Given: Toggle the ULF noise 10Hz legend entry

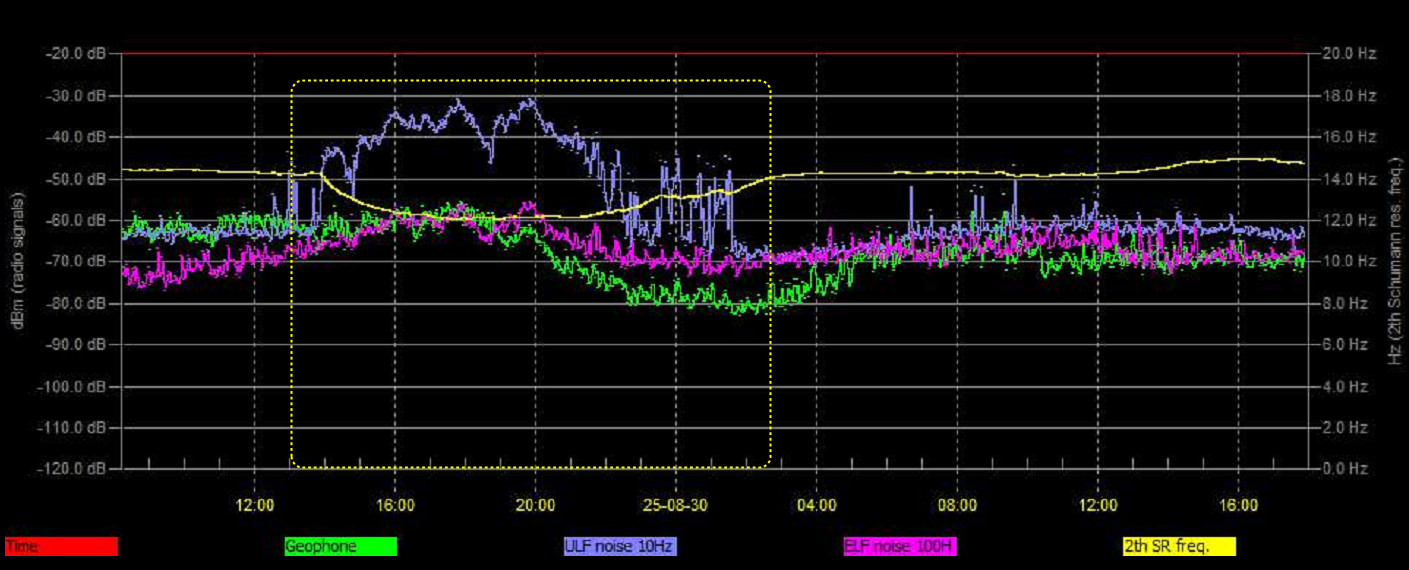Looking at the screenshot, I should click(x=620, y=547).
